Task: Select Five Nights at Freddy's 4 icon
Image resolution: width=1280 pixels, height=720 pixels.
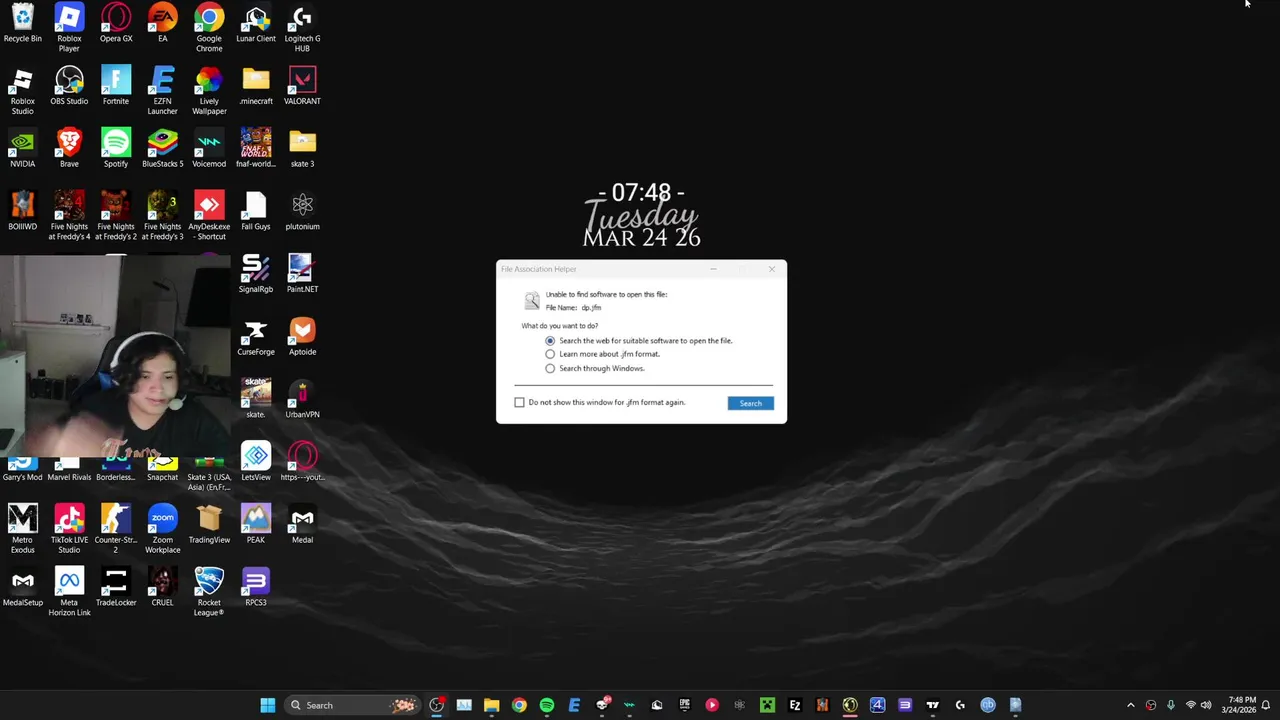Action: click(69, 216)
